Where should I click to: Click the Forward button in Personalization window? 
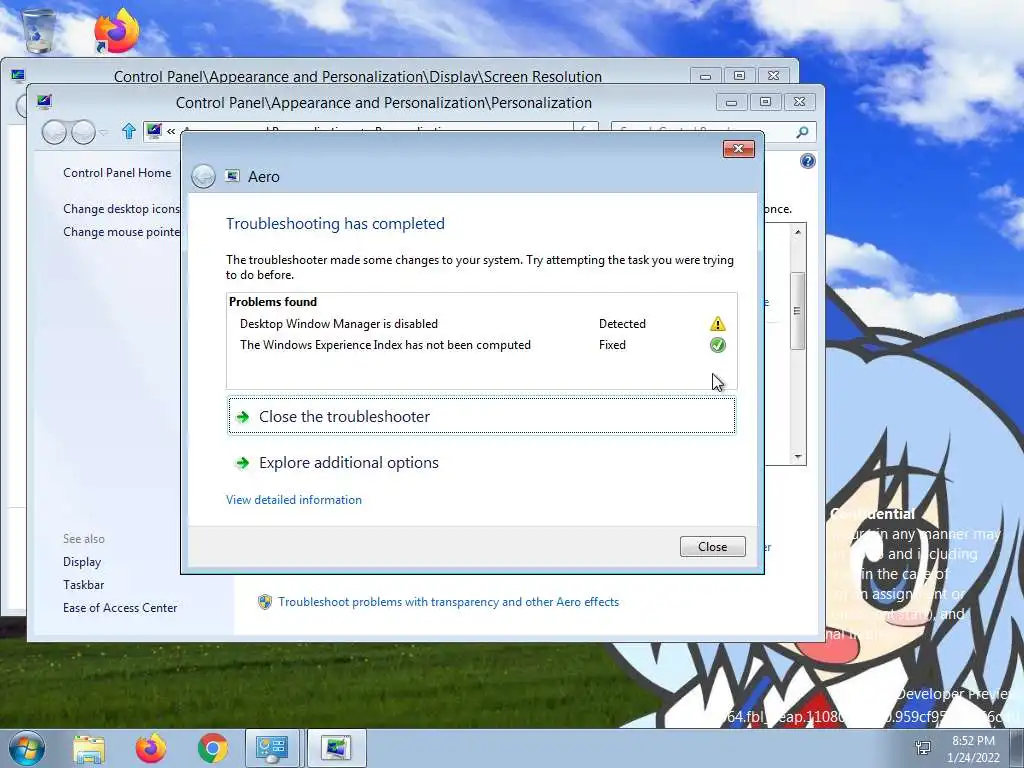click(83, 132)
